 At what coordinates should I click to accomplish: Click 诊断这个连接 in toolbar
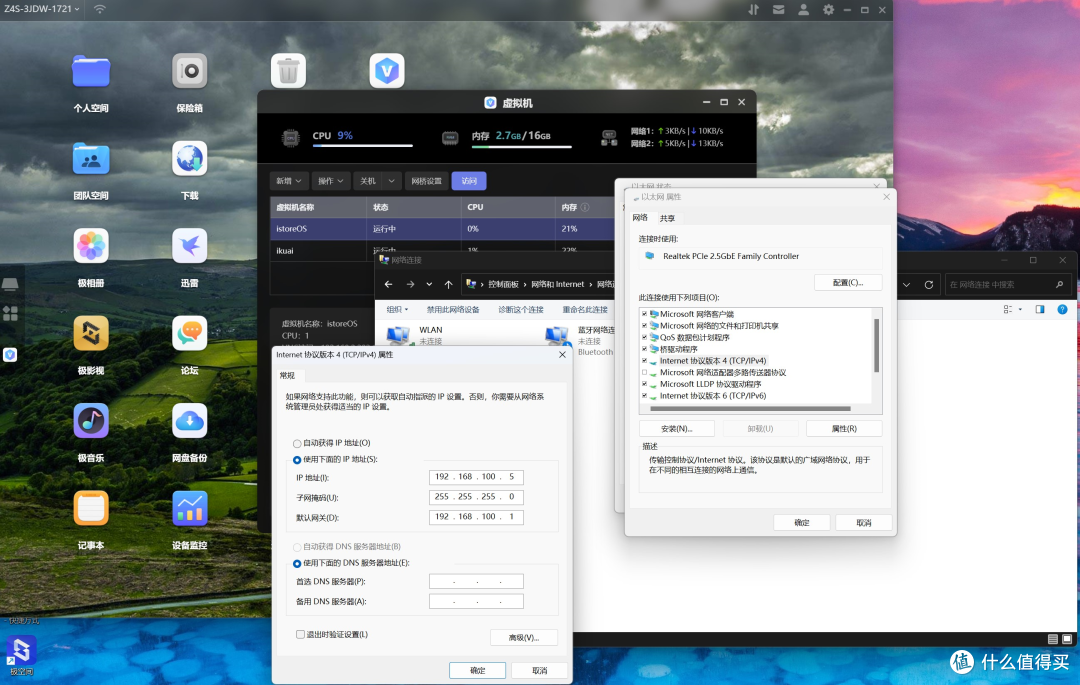[521, 310]
